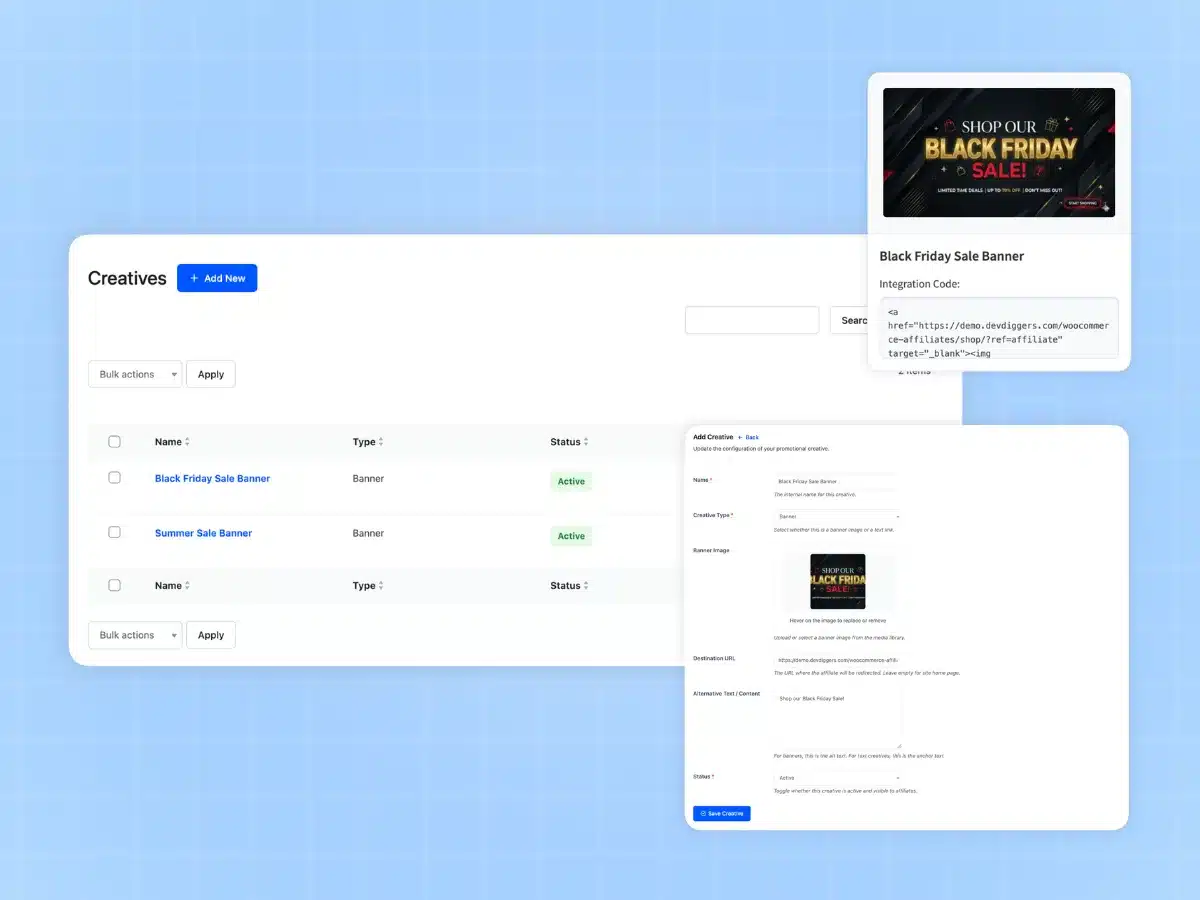Sort by Status using the bottom header arrows
Viewport: 1200px width, 900px height.
point(585,585)
